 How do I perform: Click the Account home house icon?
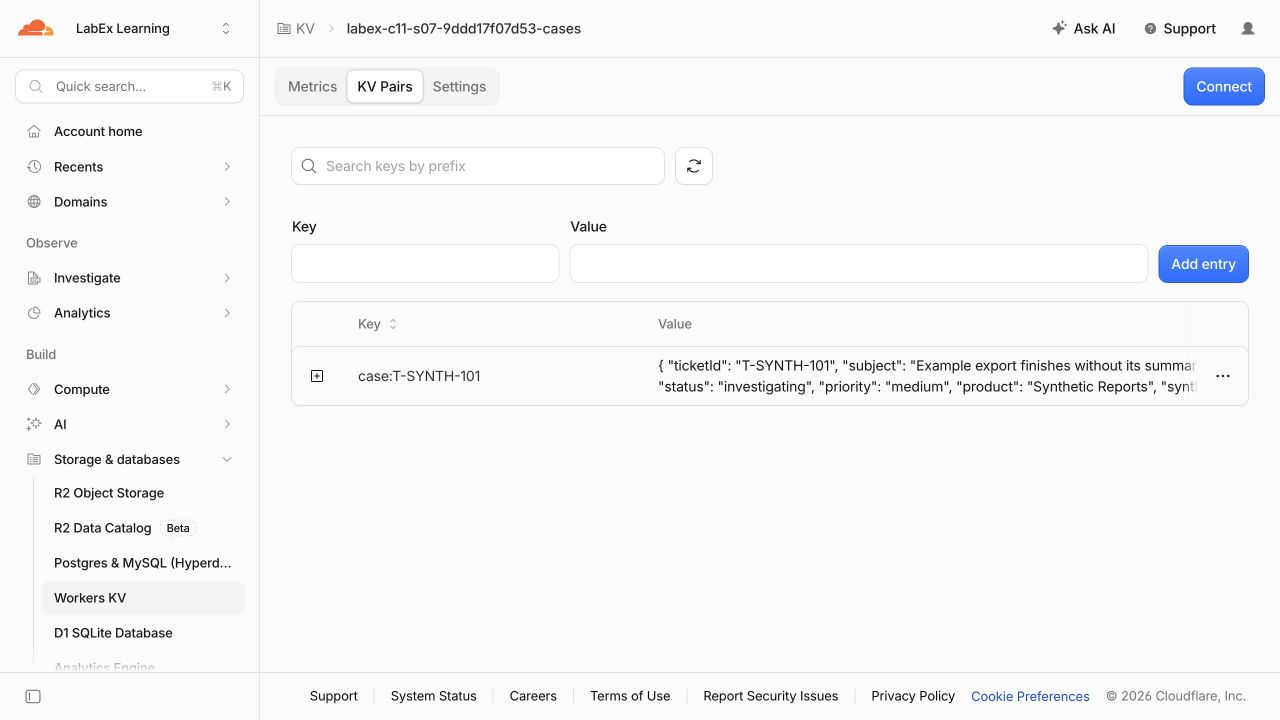click(x=34, y=131)
